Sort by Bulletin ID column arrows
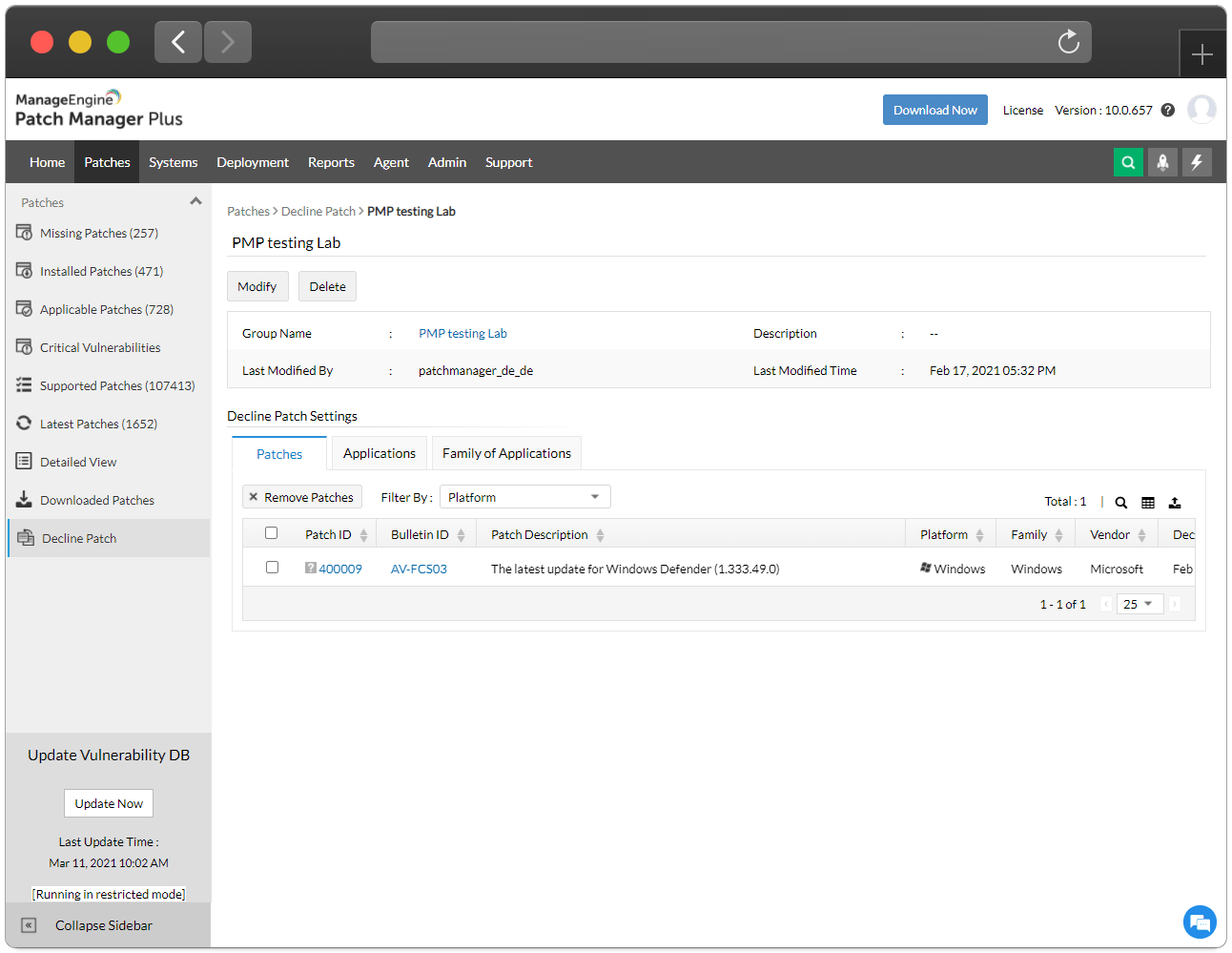Screen dimensions: 1232x953 (x=461, y=535)
